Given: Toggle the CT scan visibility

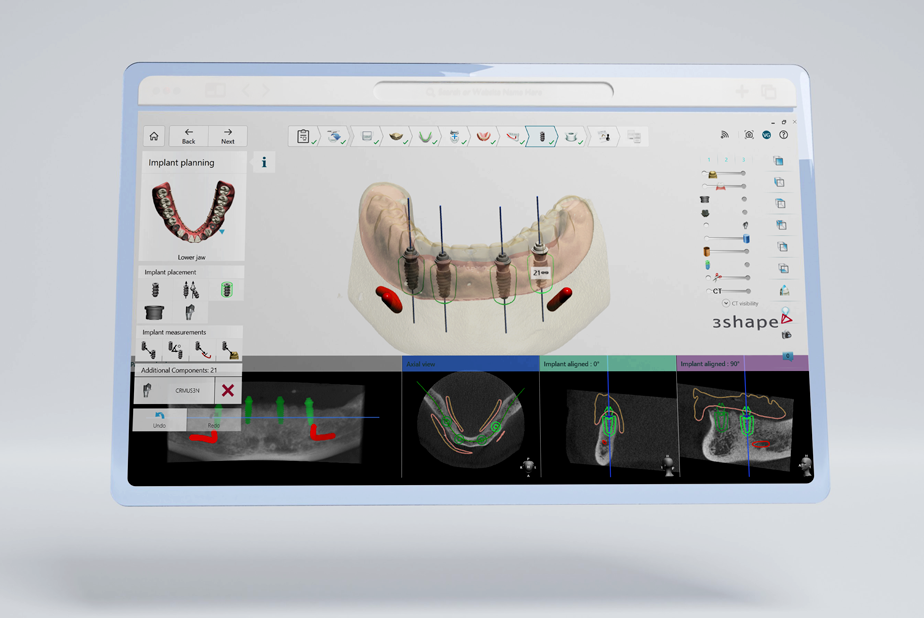Looking at the screenshot, I should coord(710,290).
